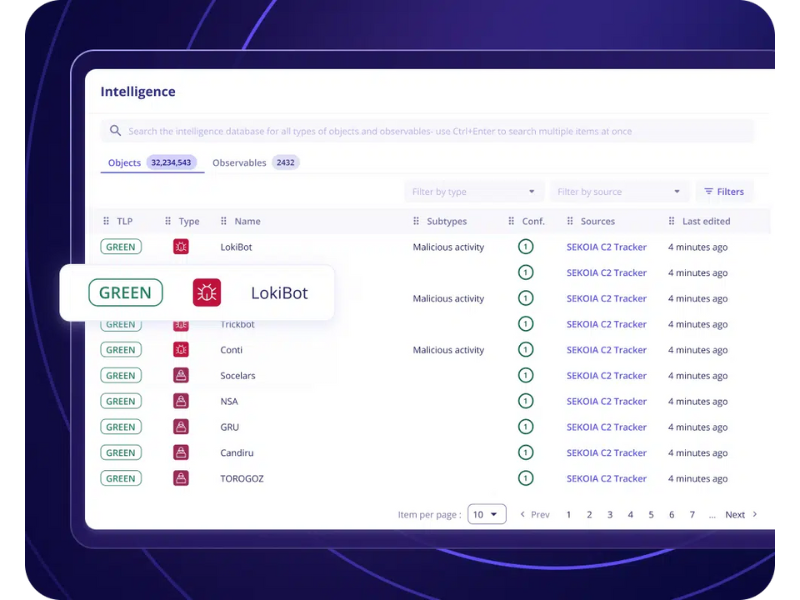
Task: Go to page 3 of the results
Action: [x=609, y=514]
